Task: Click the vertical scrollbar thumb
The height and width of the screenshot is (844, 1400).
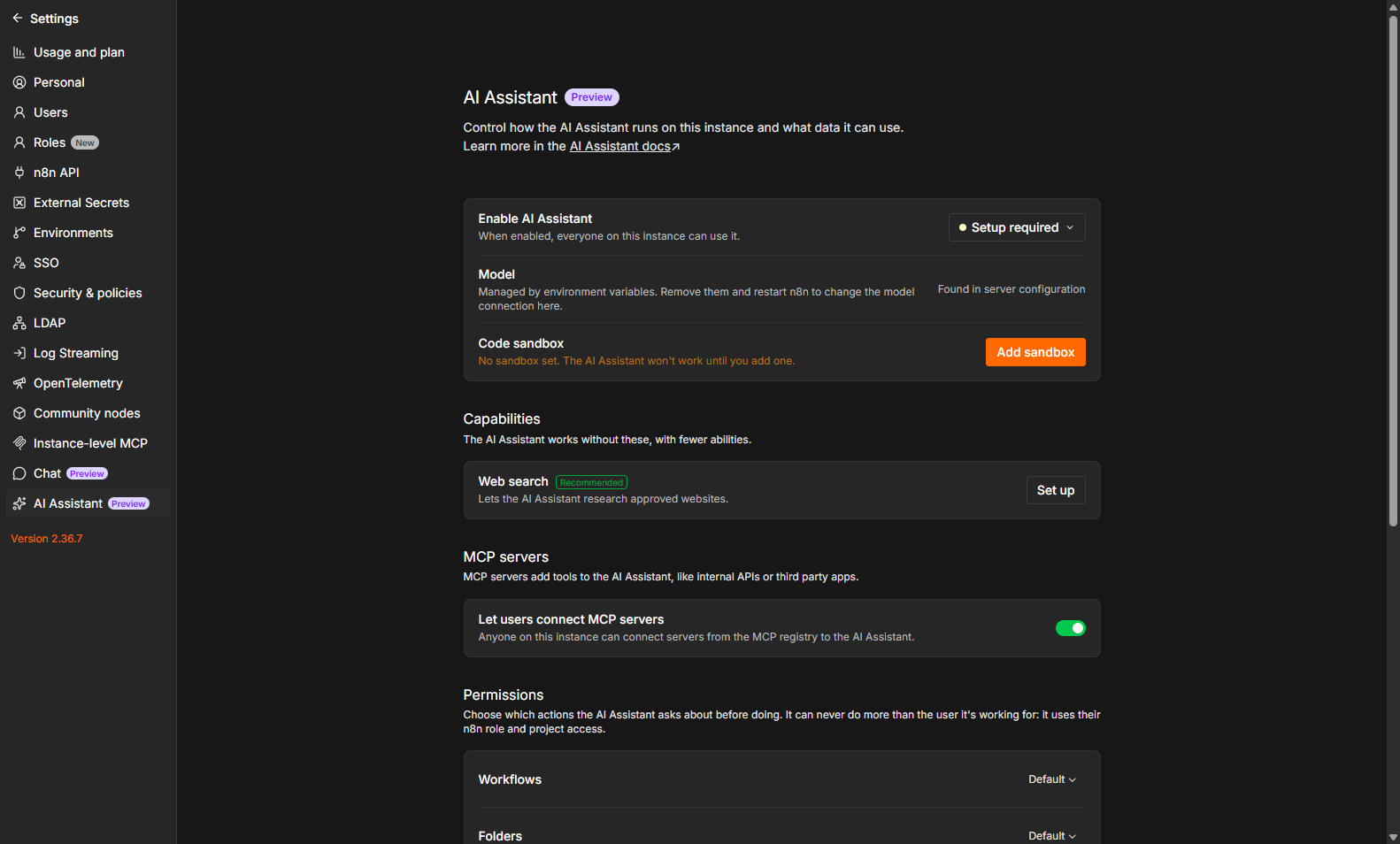Action: 1393,271
